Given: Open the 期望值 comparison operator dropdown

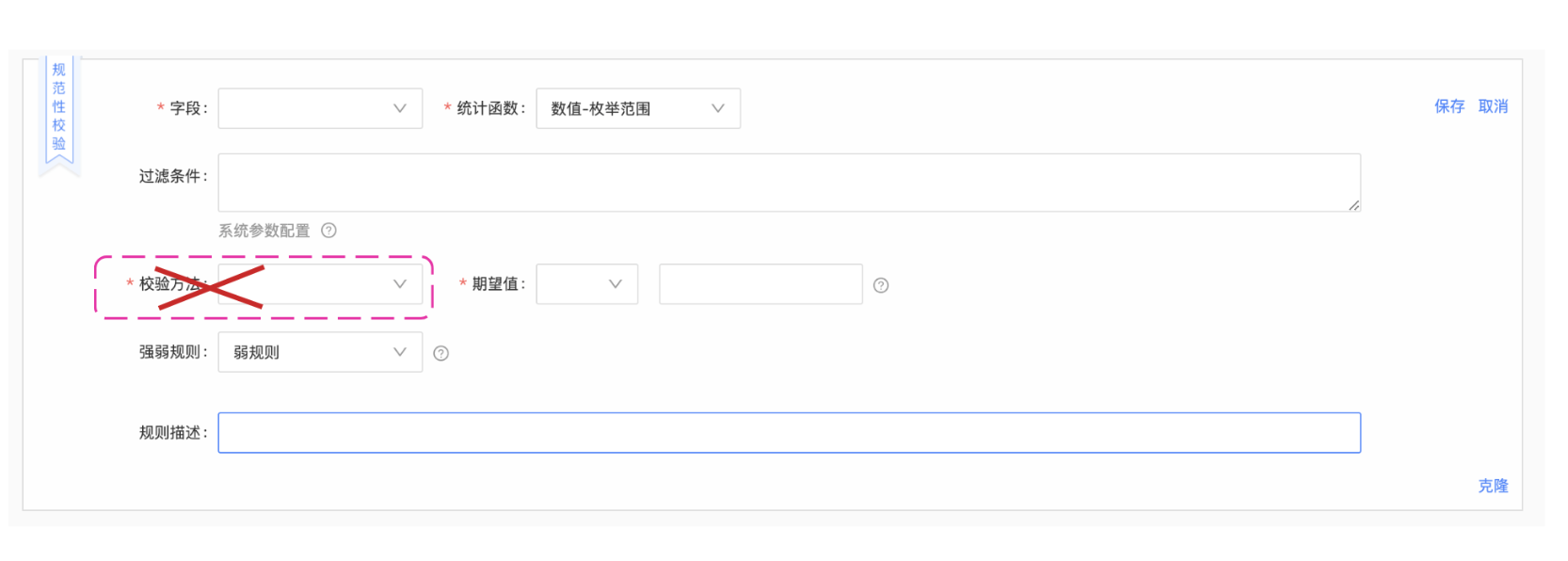Looking at the screenshot, I should click(x=587, y=284).
